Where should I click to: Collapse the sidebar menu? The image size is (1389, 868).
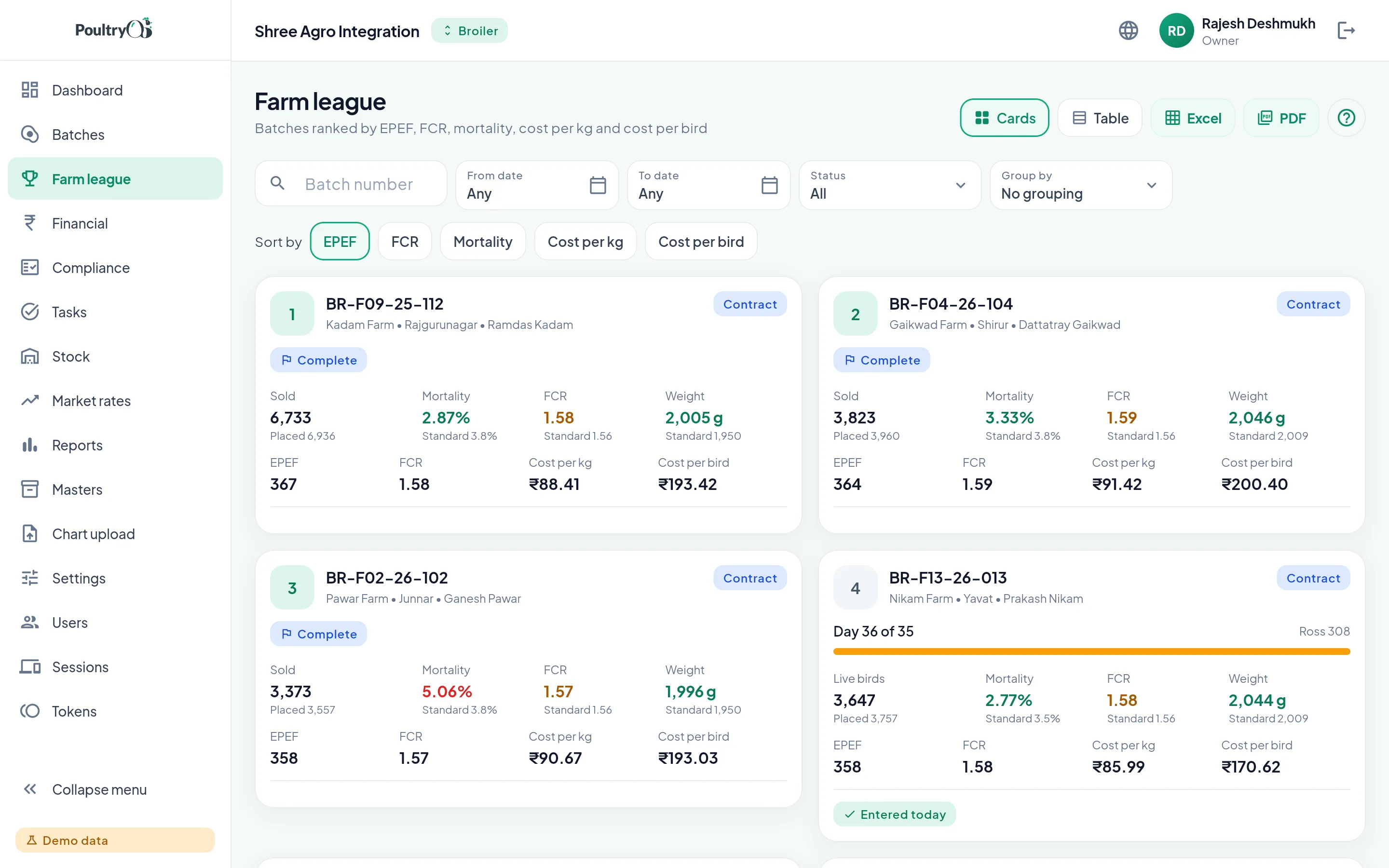[x=115, y=789]
